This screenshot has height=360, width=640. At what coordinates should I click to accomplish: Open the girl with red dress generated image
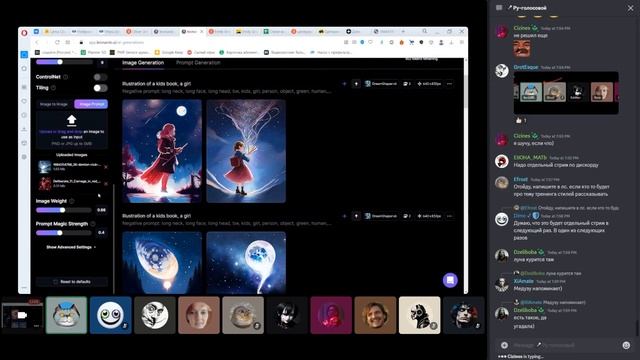246,151
